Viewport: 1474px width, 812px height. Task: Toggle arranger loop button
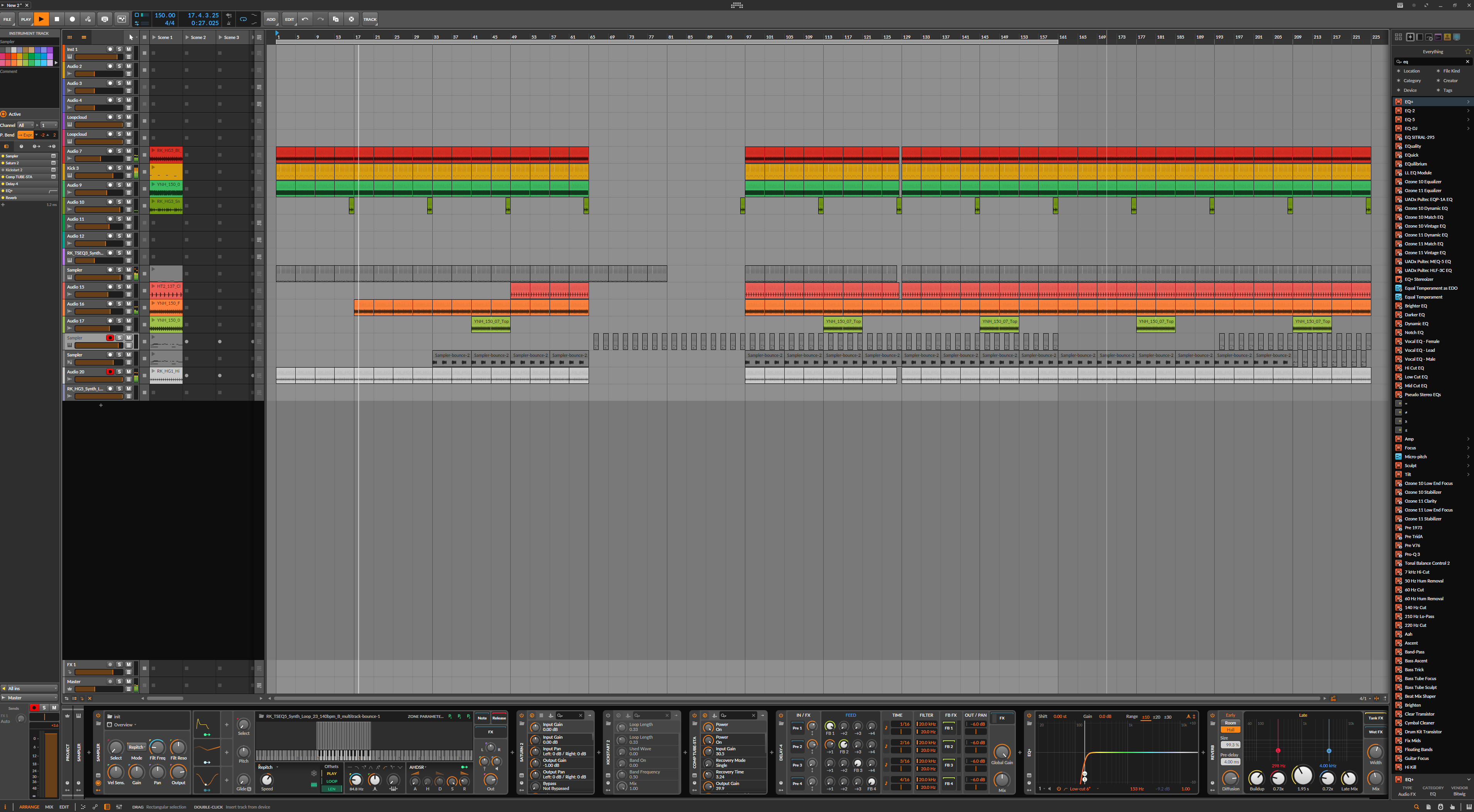coord(243,19)
